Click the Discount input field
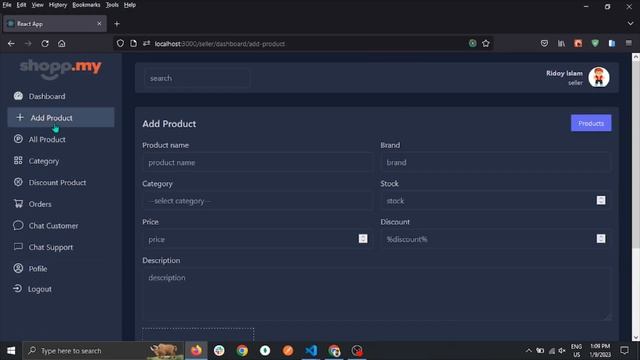Screen dimensions: 640x360 pos(496,239)
